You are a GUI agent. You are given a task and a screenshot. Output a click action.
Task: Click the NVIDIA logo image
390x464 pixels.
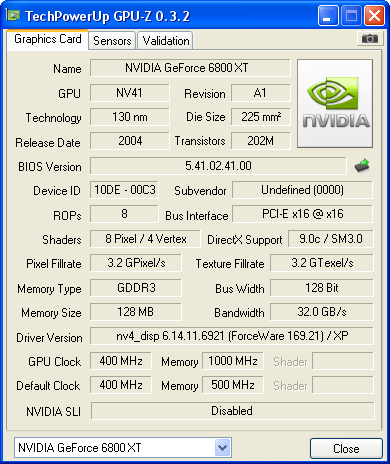pos(335,104)
